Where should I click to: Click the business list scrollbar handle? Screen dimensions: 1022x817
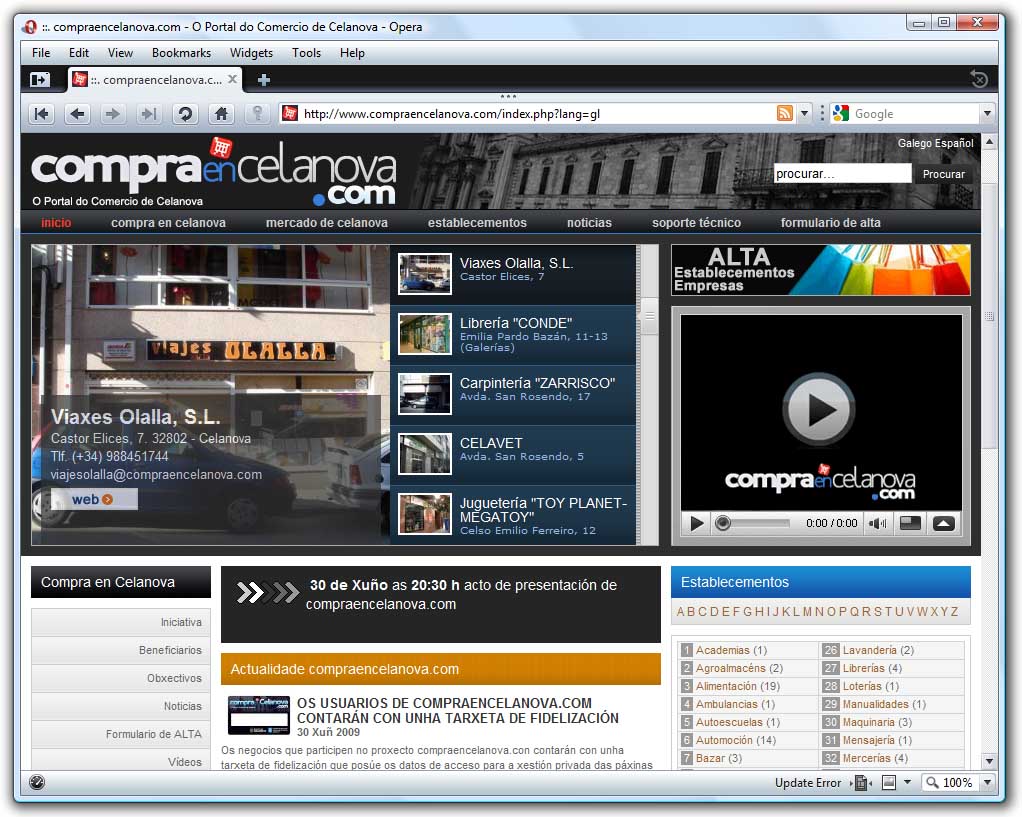point(649,316)
